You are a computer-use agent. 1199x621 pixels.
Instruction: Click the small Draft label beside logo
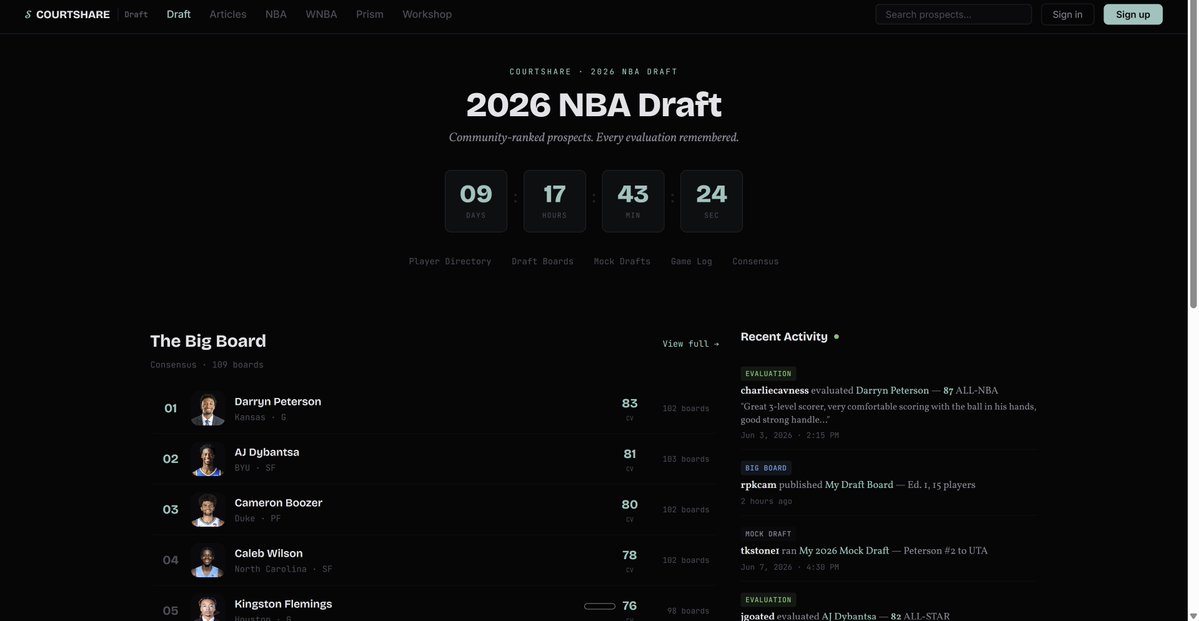[x=136, y=15]
